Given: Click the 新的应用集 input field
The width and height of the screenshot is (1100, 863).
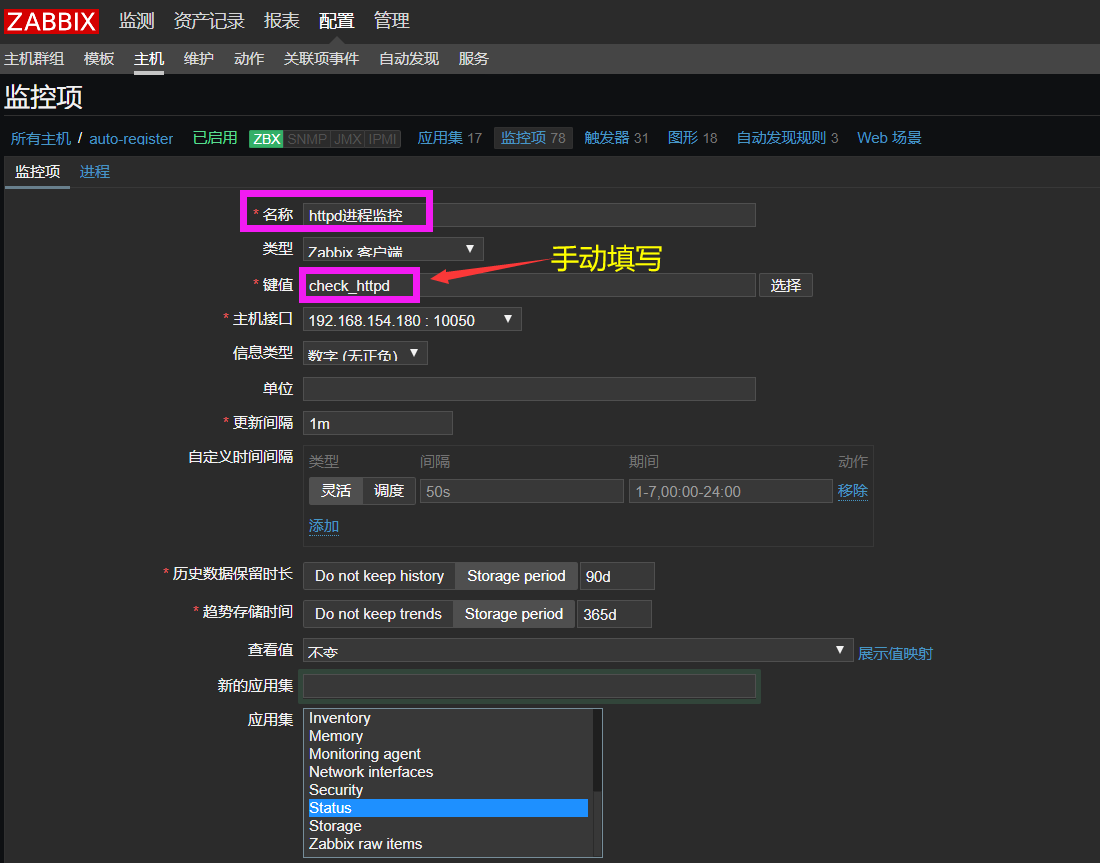Looking at the screenshot, I should pos(529,685).
